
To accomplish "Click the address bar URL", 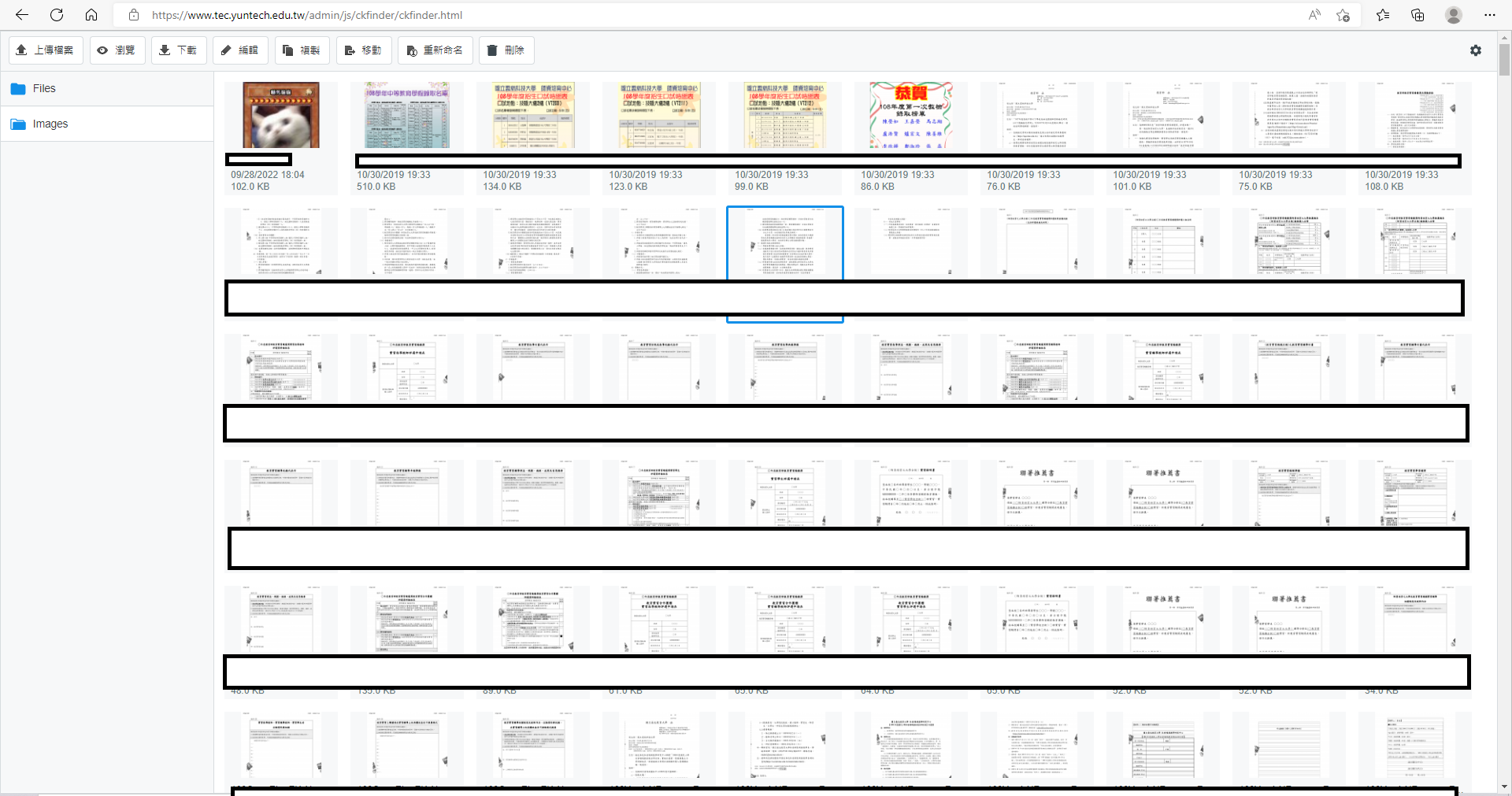I will pos(307,15).
